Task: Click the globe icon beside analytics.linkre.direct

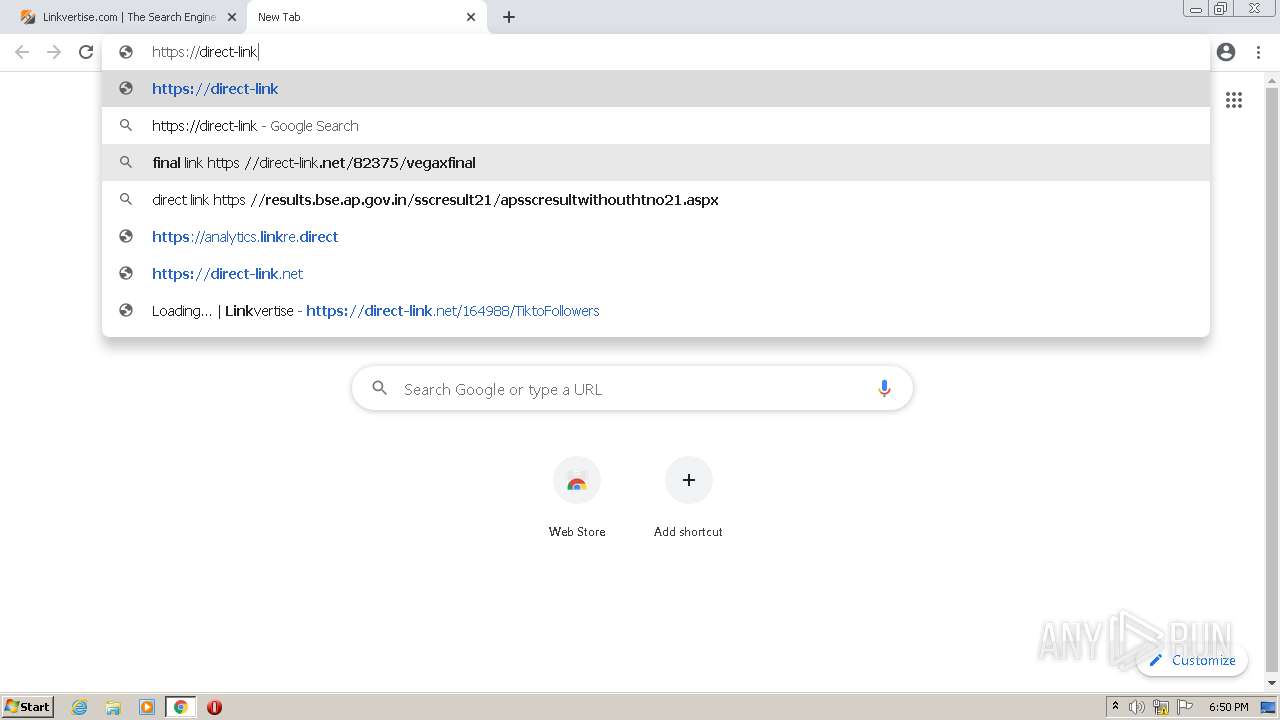Action: tap(126, 237)
